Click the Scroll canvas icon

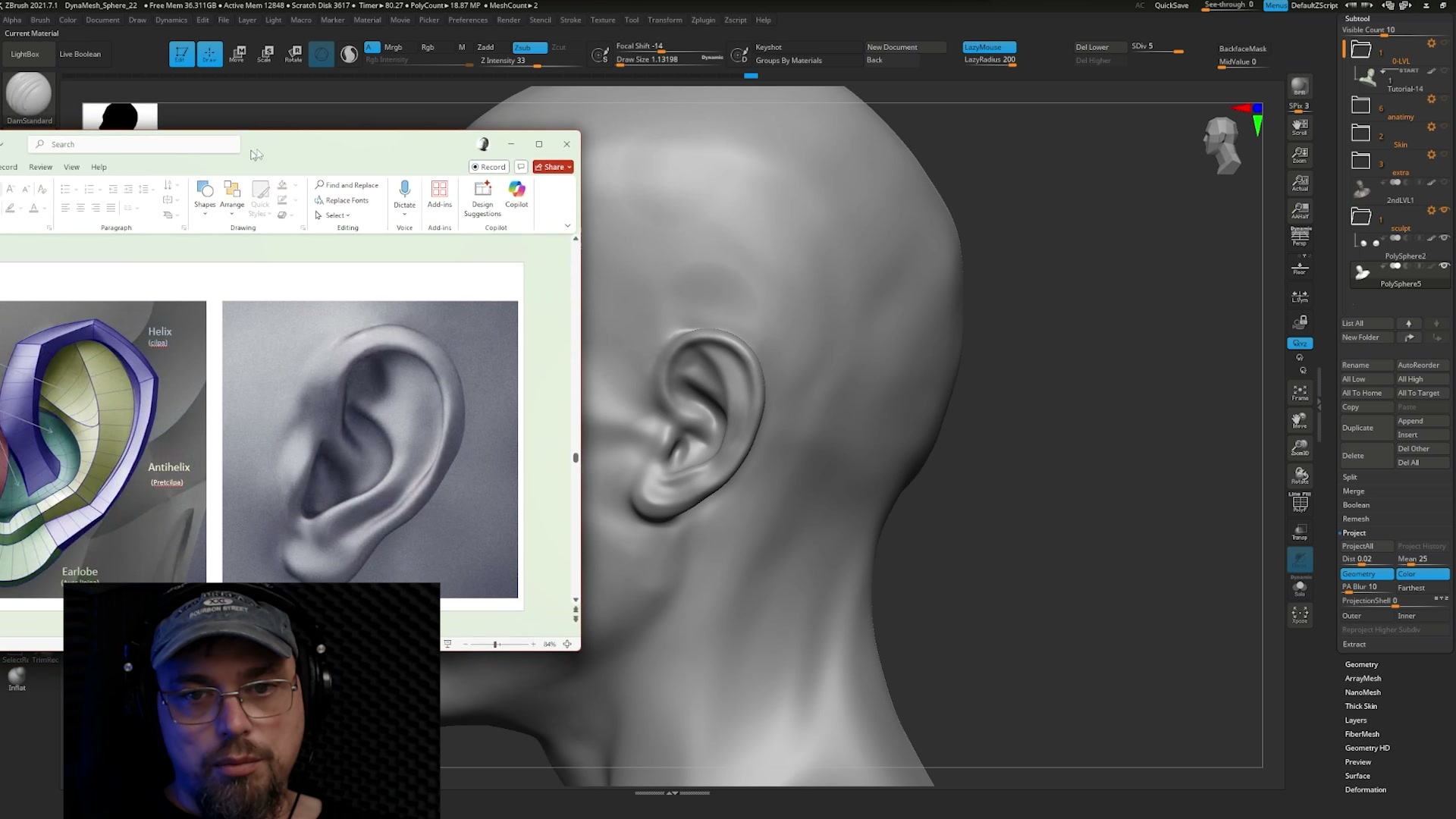pyautogui.click(x=1300, y=127)
